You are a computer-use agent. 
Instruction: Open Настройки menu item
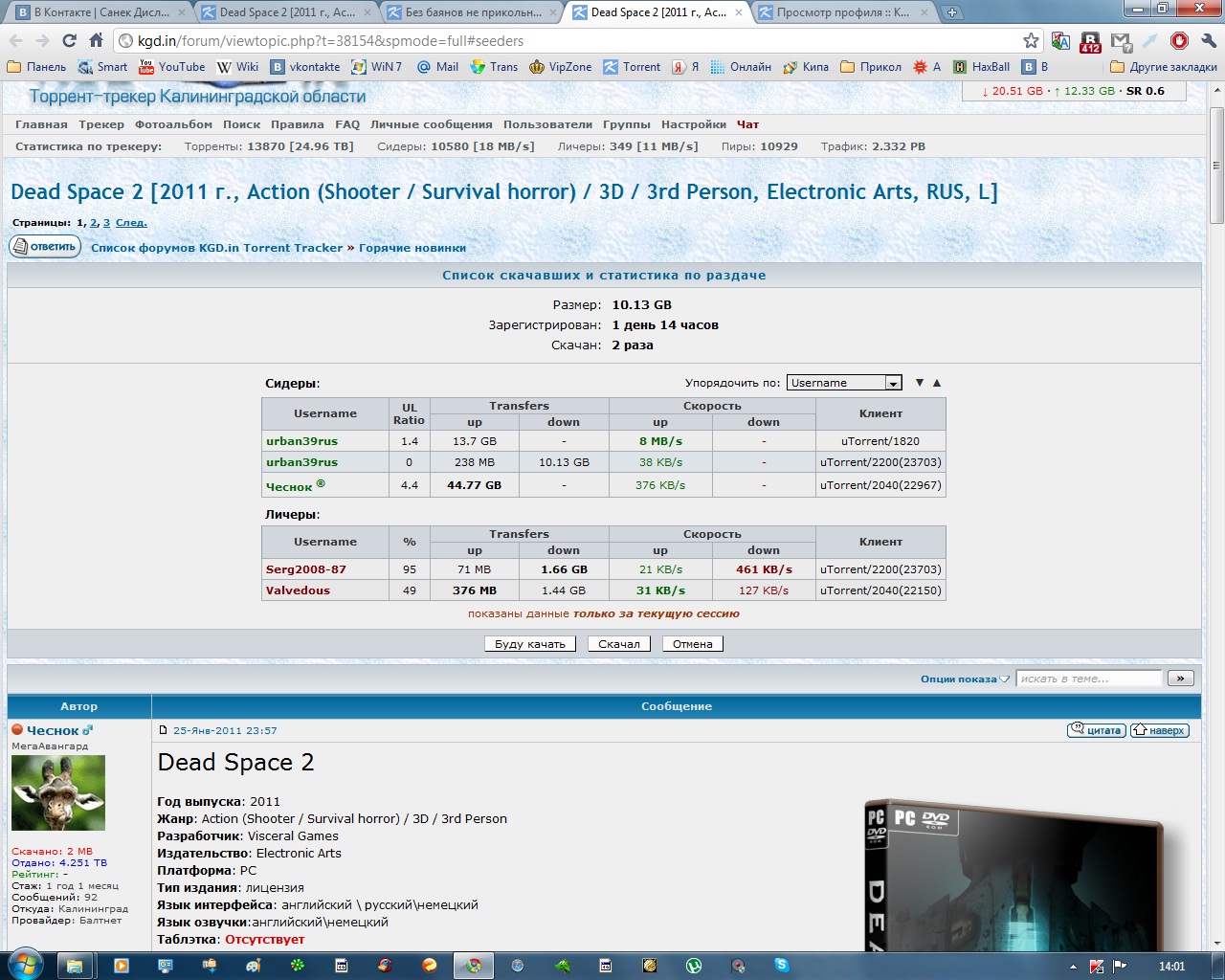693,124
